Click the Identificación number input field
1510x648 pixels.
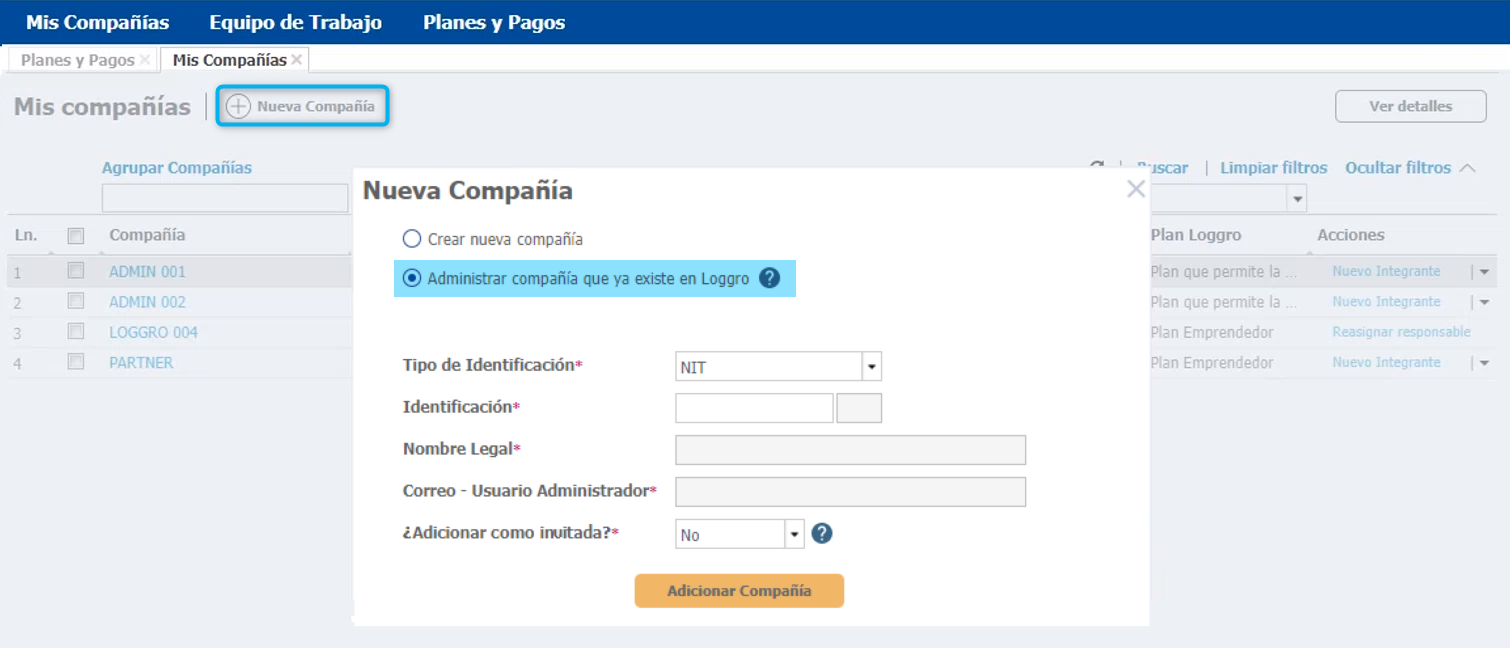click(x=754, y=408)
